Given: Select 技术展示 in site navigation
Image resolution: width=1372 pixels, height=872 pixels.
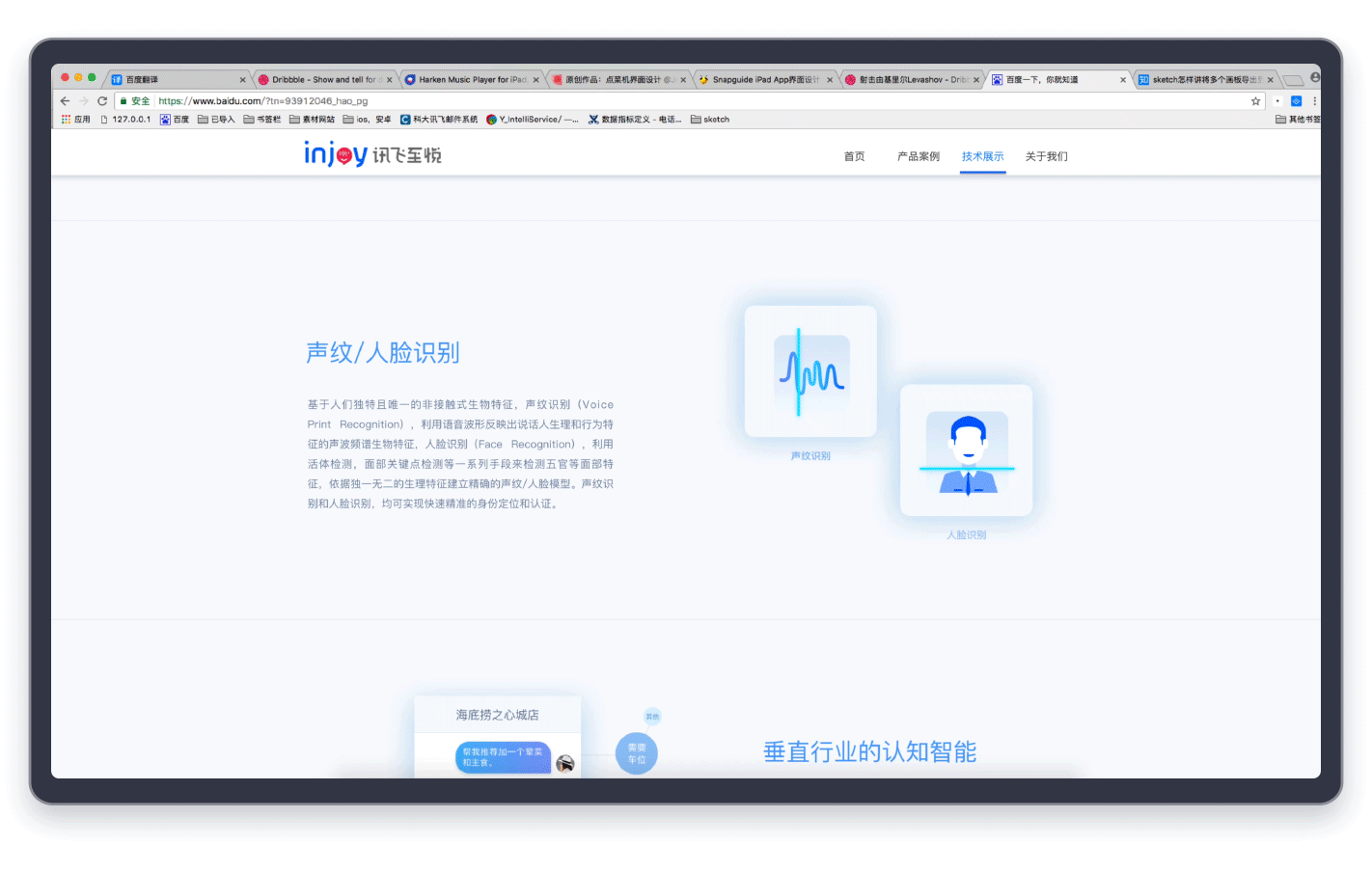Looking at the screenshot, I should tap(982, 156).
